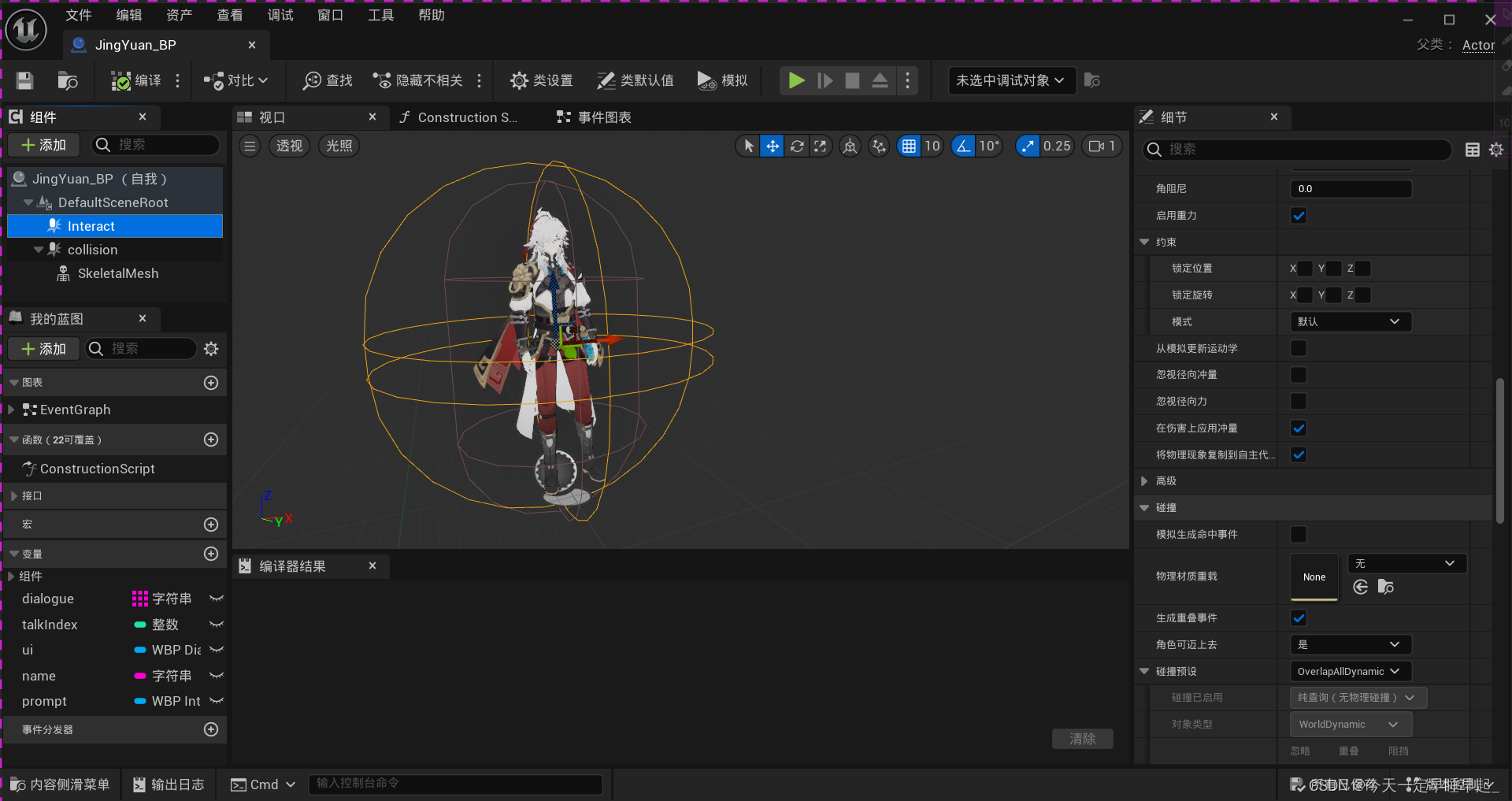This screenshot has height=801, width=1512.
Task: Select the viewport select-mode arrow tool
Action: (748, 146)
